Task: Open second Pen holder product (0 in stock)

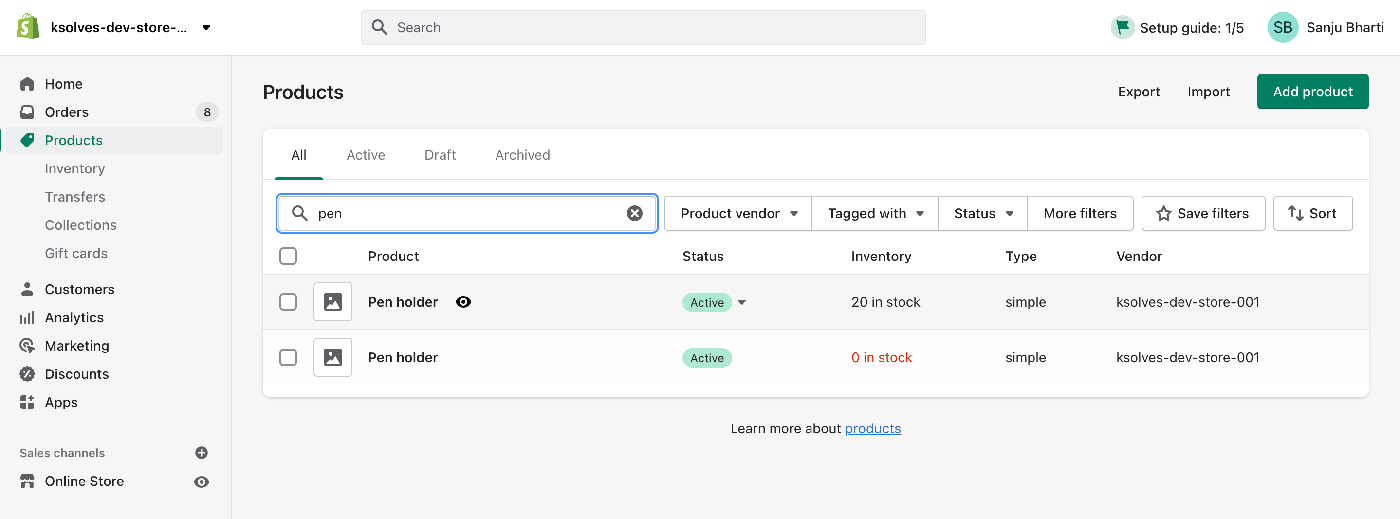Action: (403, 357)
